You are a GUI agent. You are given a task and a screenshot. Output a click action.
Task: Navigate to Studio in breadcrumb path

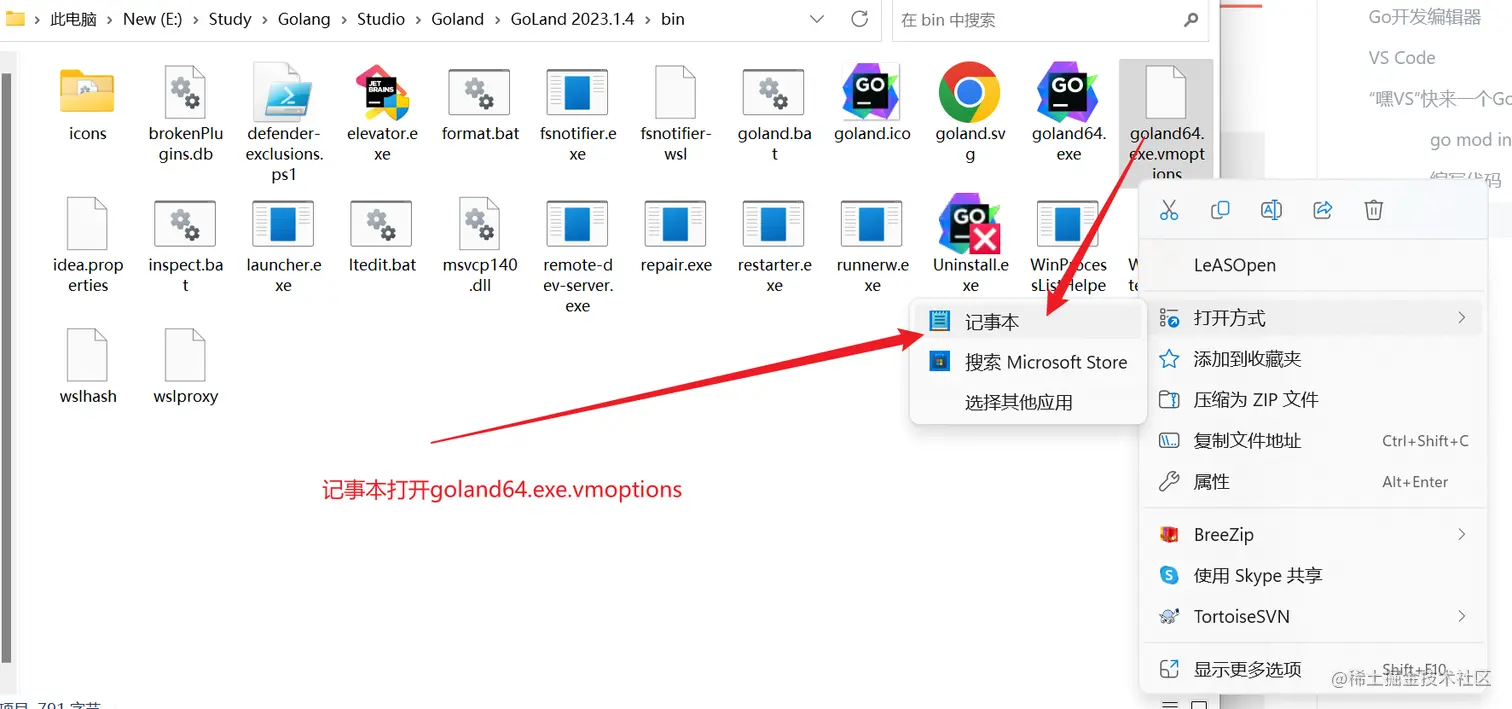(x=381, y=19)
